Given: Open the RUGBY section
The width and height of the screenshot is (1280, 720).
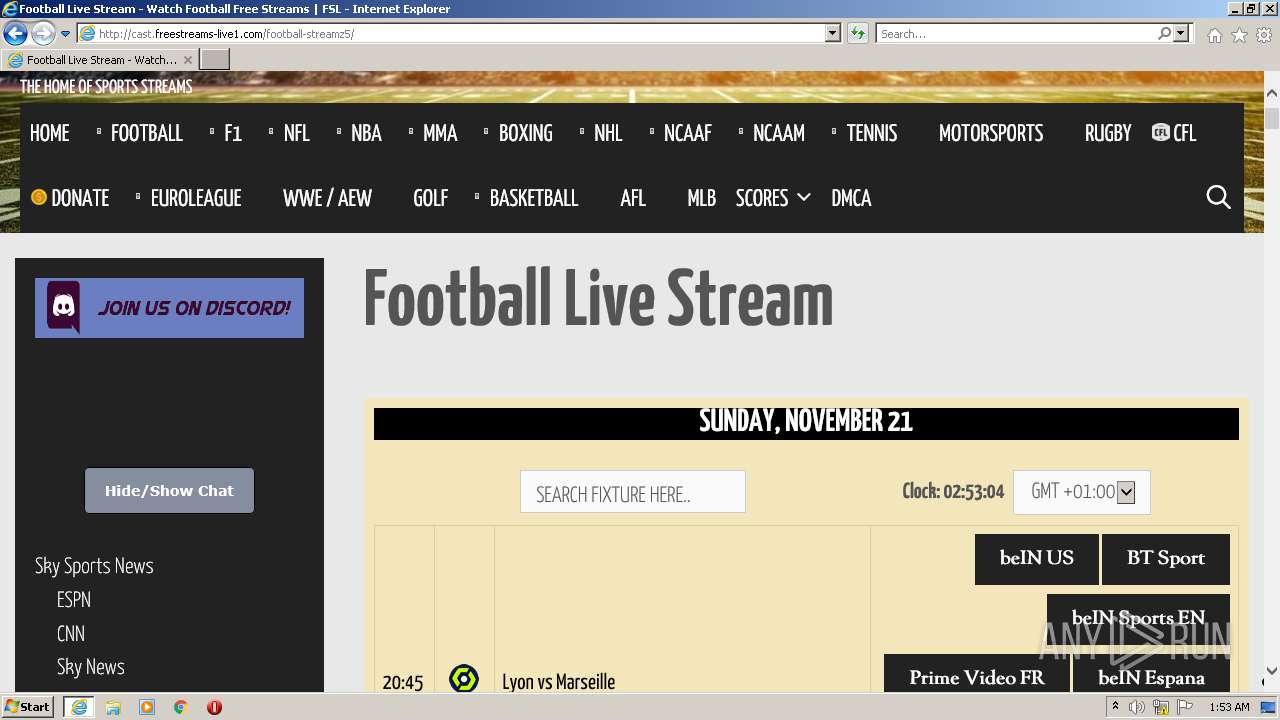Looking at the screenshot, I should 1108,133.
